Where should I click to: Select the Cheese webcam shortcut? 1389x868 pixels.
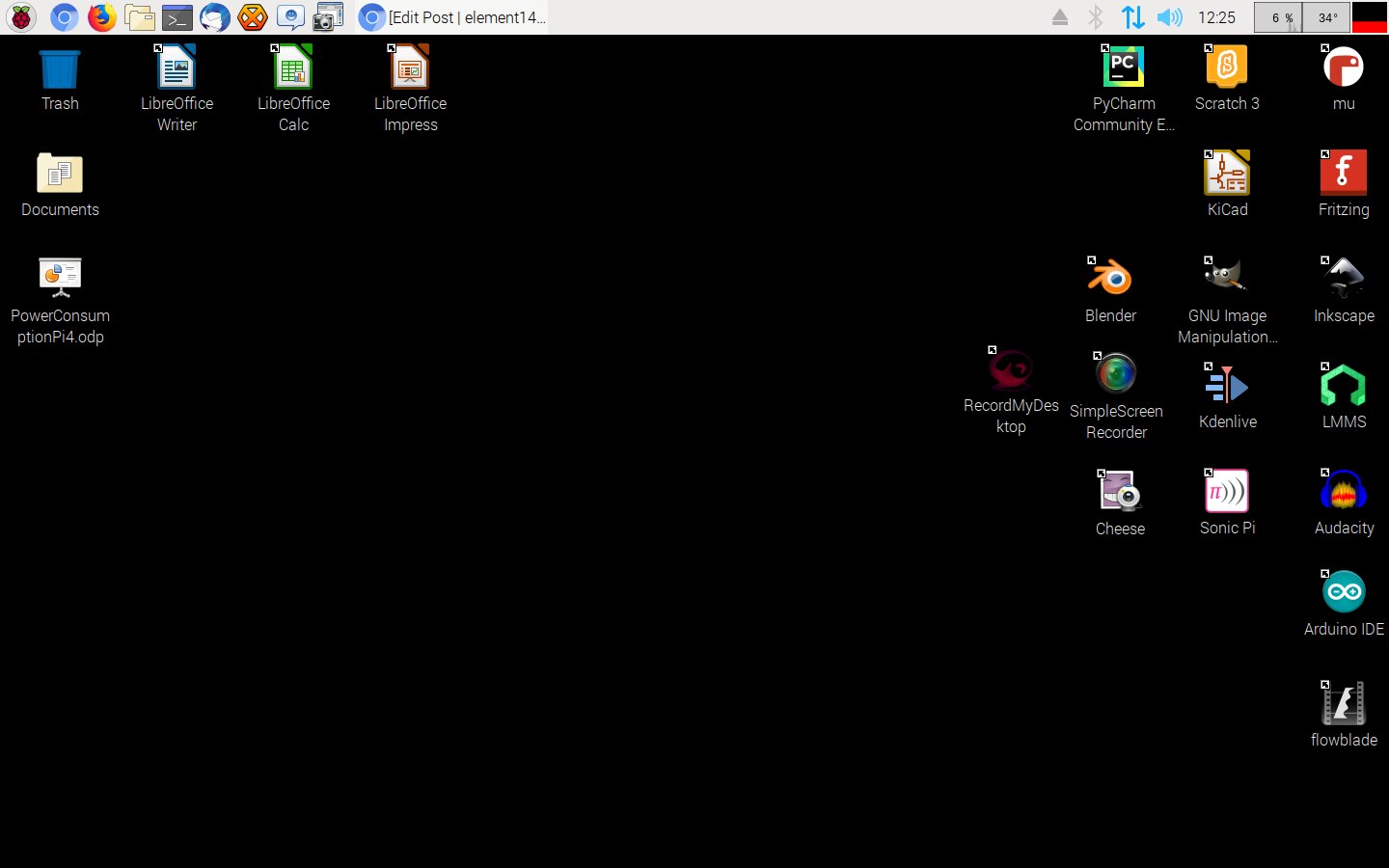coord(1120,503)
